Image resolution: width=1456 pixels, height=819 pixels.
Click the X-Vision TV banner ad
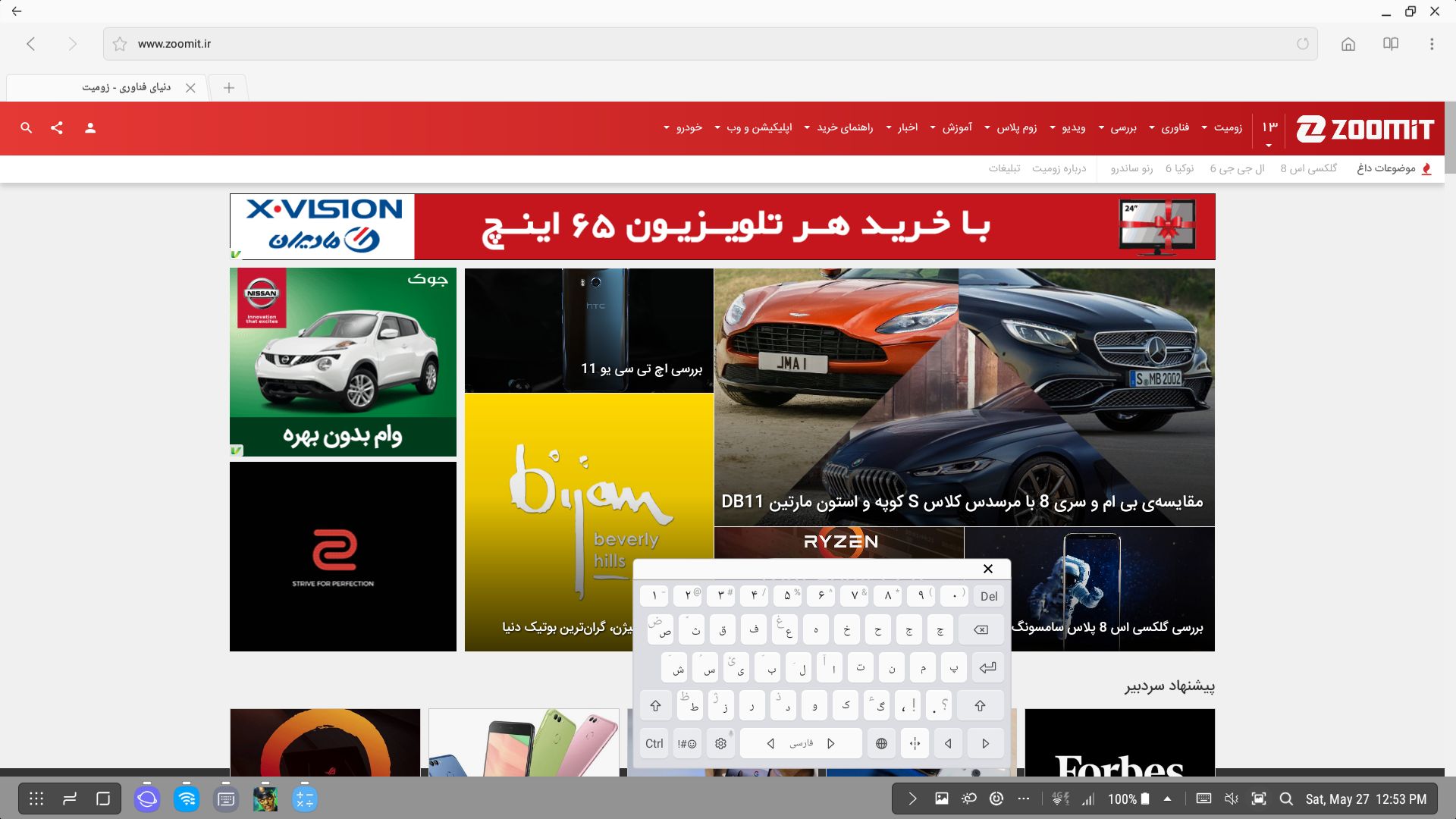click(723, 227)
